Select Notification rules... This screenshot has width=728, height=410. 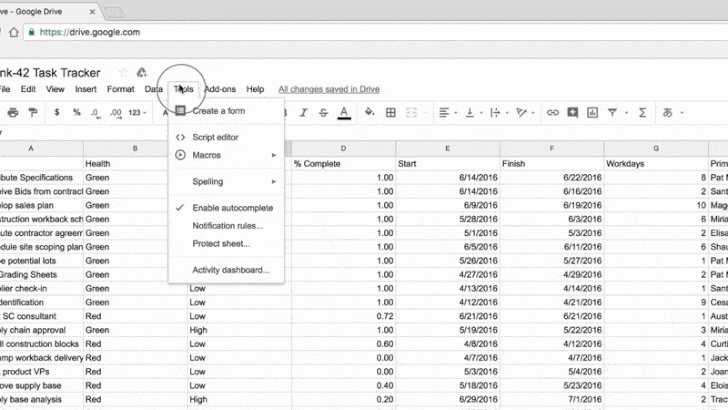pyautogui.click(x=227, y=226)
